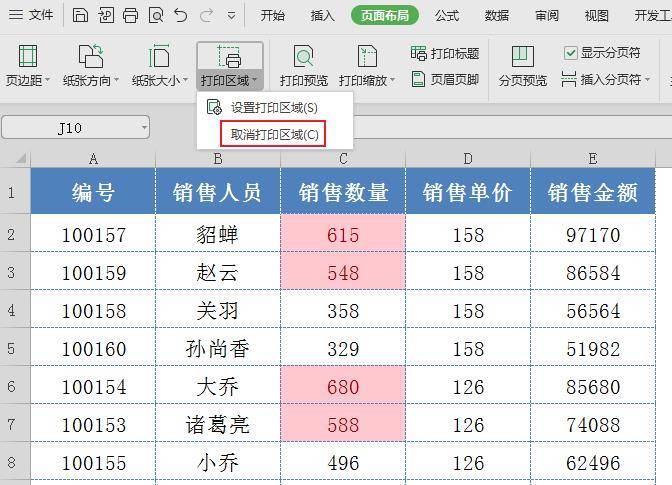The width and height of the screenshot is (672, 485).
Task: Click the Save icon in quick access toolbar
Action: point(80,15)
